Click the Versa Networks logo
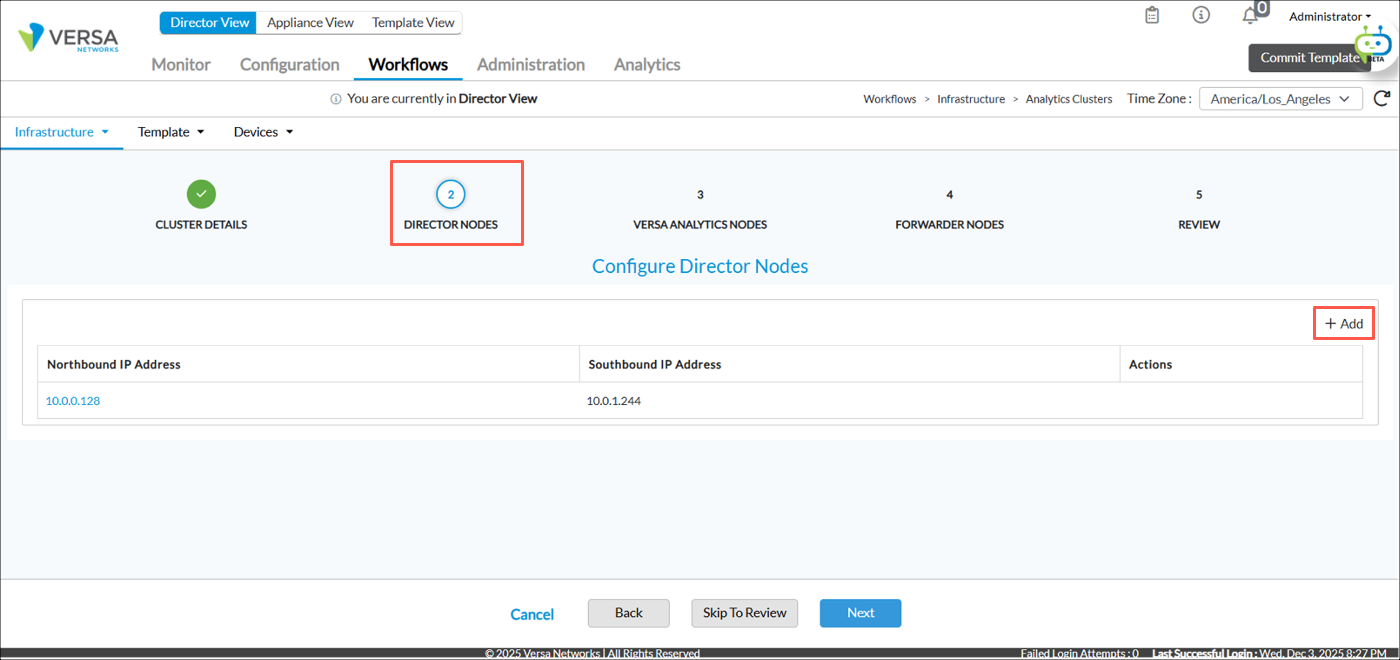The width and height of the screenshot is (1400, 660). coord(68,38)
